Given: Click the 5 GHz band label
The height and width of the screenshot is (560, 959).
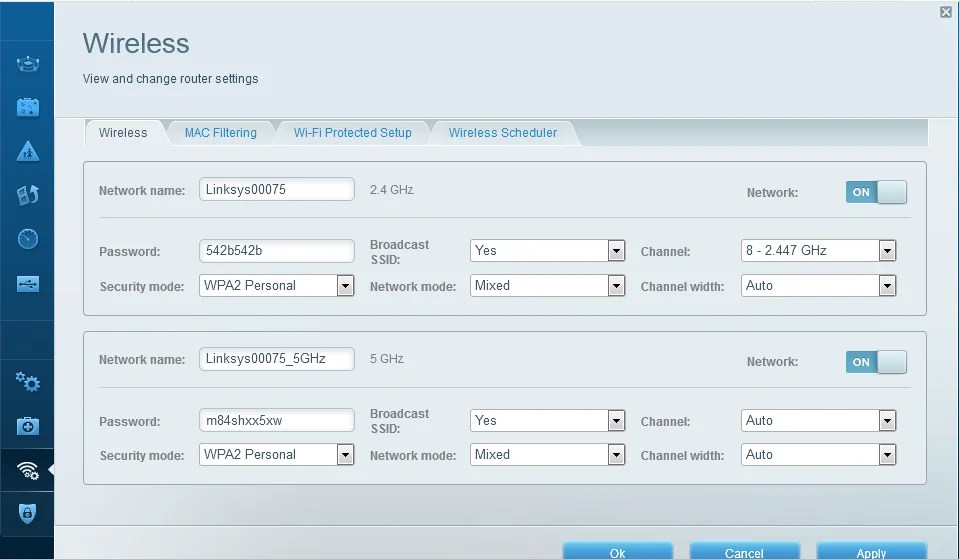Looking at the screenshot, I should coord(387,359).
